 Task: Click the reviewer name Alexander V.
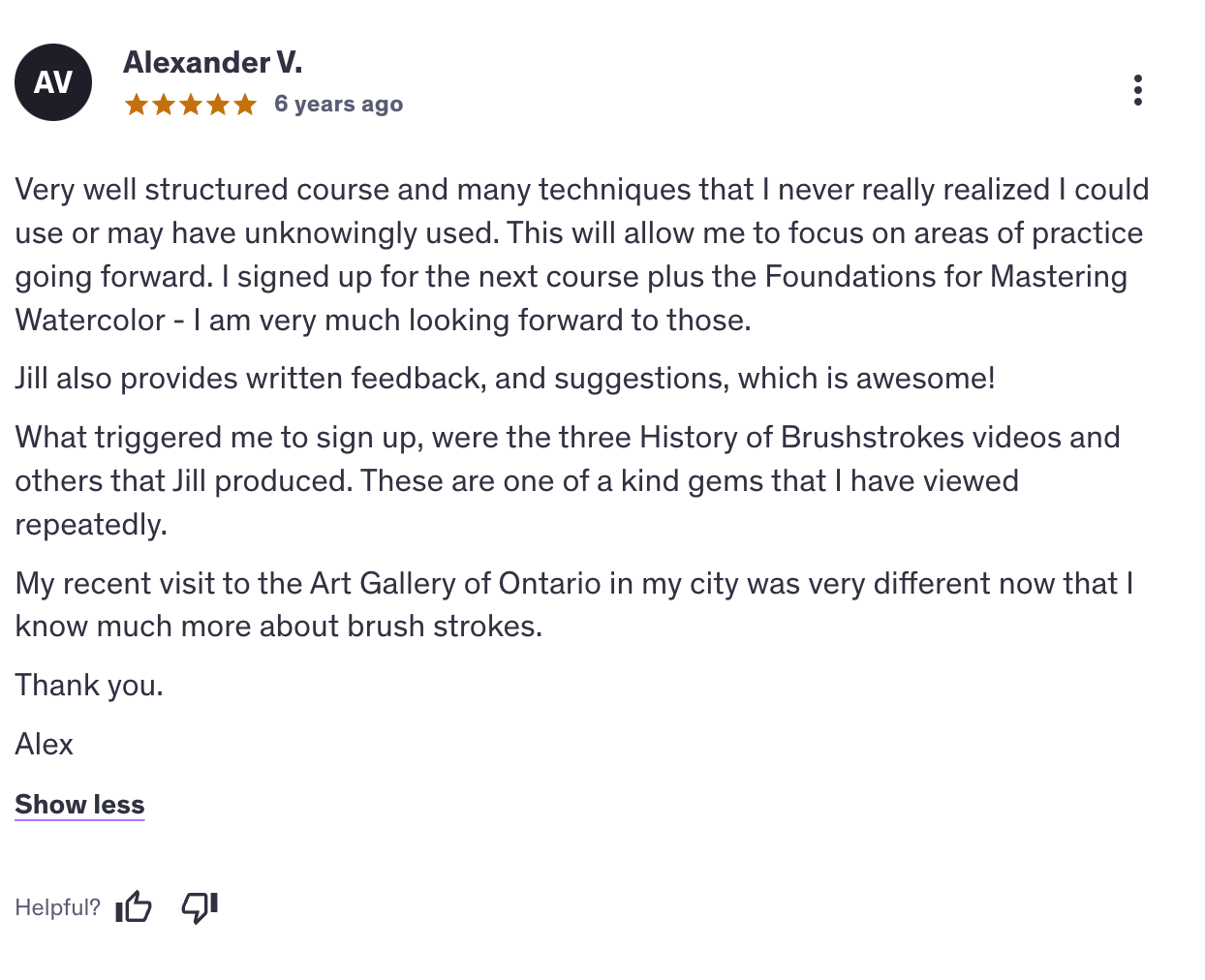pyautogui.click(x=212, y=63)
